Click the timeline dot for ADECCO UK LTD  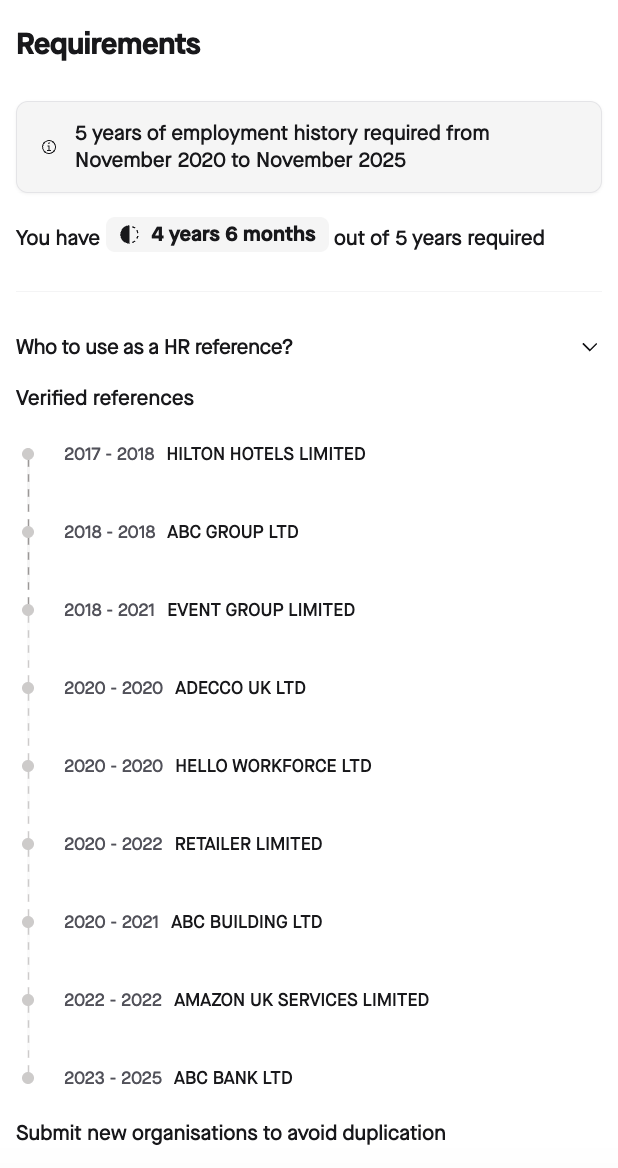[x=29, y=687]
